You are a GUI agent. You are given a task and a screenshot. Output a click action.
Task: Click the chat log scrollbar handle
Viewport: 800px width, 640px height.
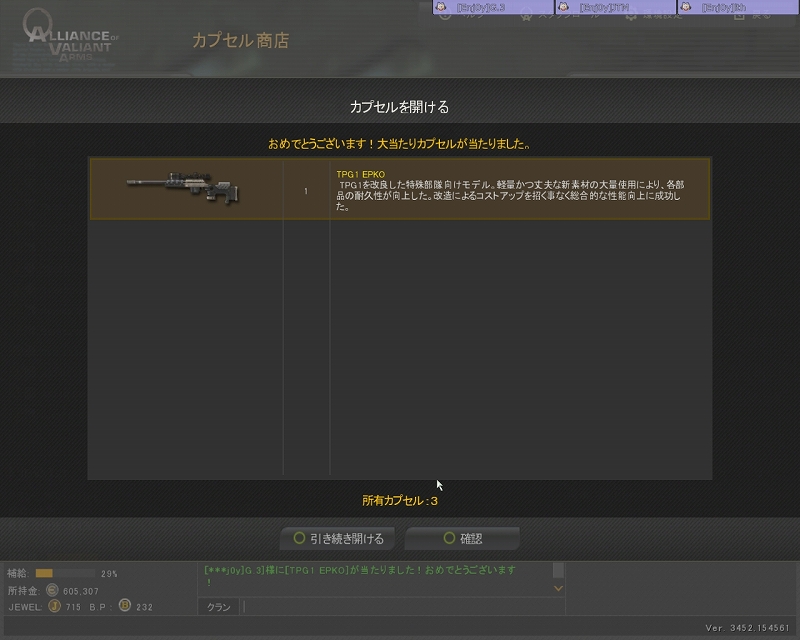(x=558, y=570)
